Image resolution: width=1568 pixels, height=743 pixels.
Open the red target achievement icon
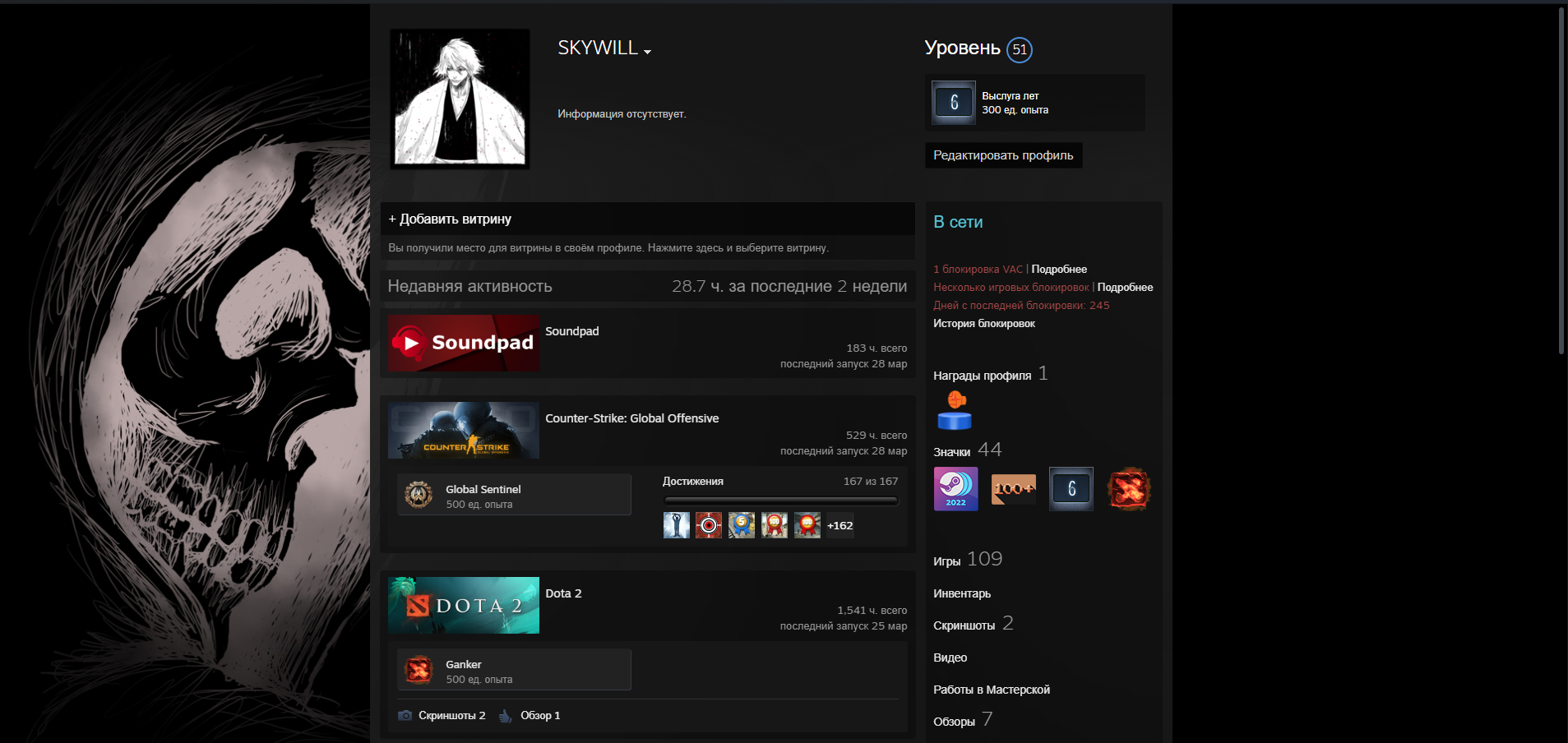coord(709,525)
